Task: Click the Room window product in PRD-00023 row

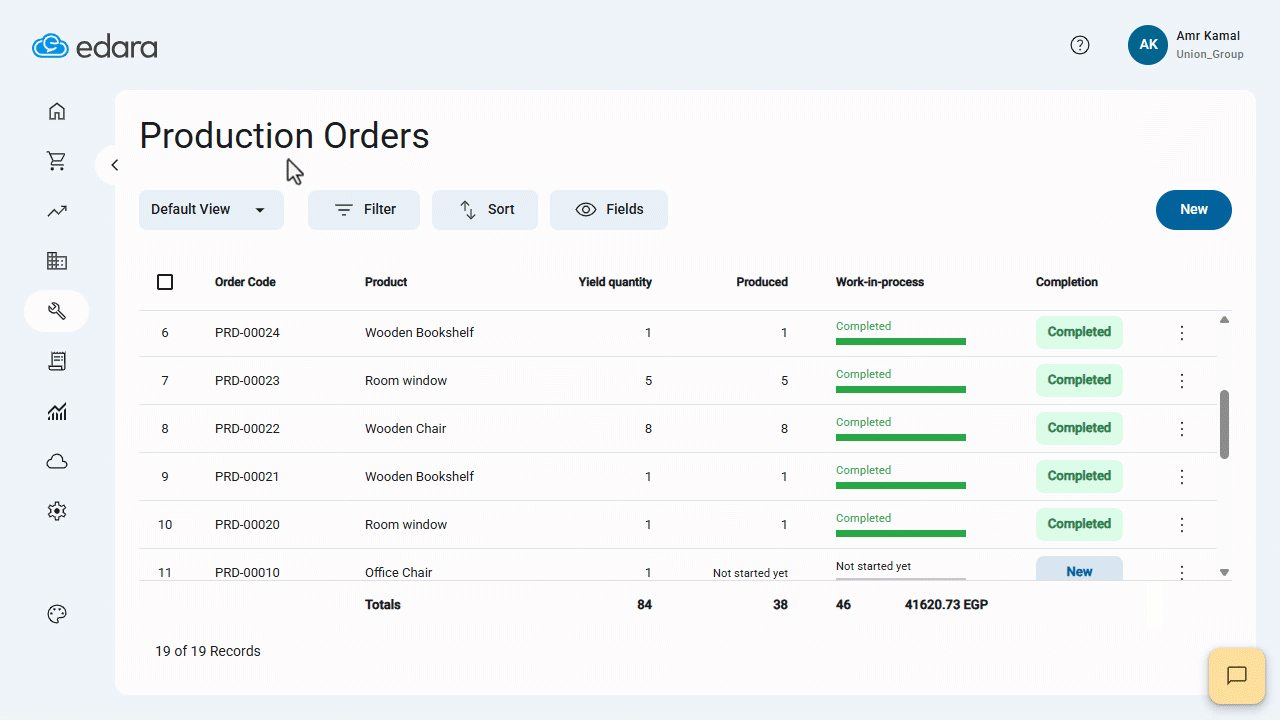Action: (406, 381)
